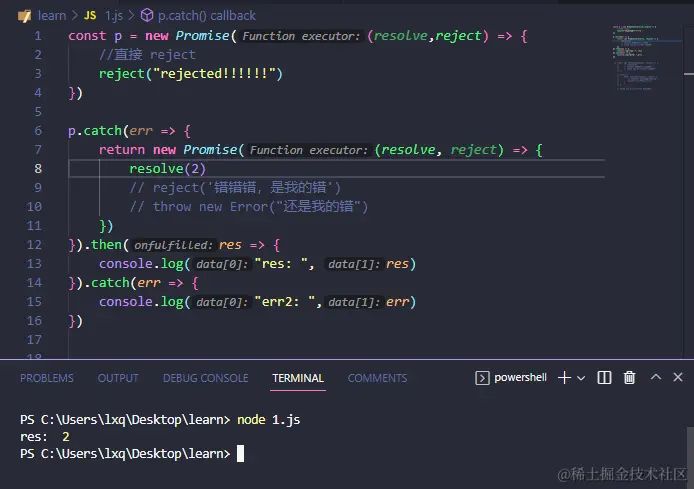This screenshot has width=694, height=489.
Task: Place cursor on 'resolve(2)' code
Action: point(167,169)
